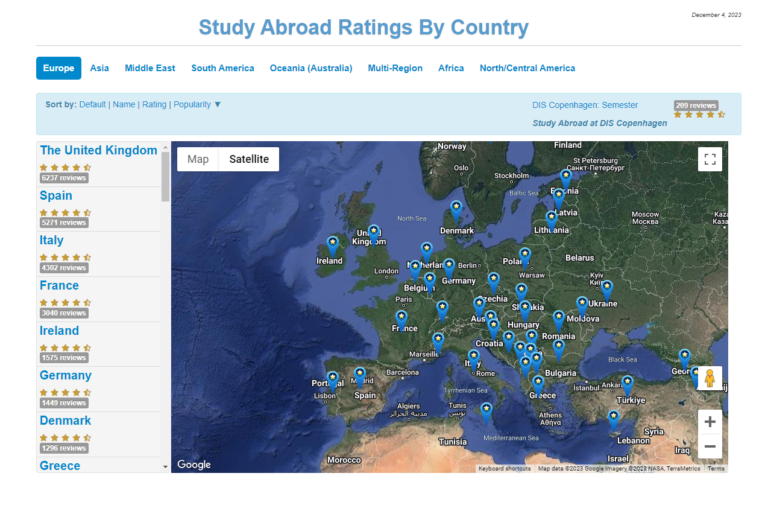Open map Terms link
Screen dimensions: 768x520
pyautogui.click(x=716, y=469)
